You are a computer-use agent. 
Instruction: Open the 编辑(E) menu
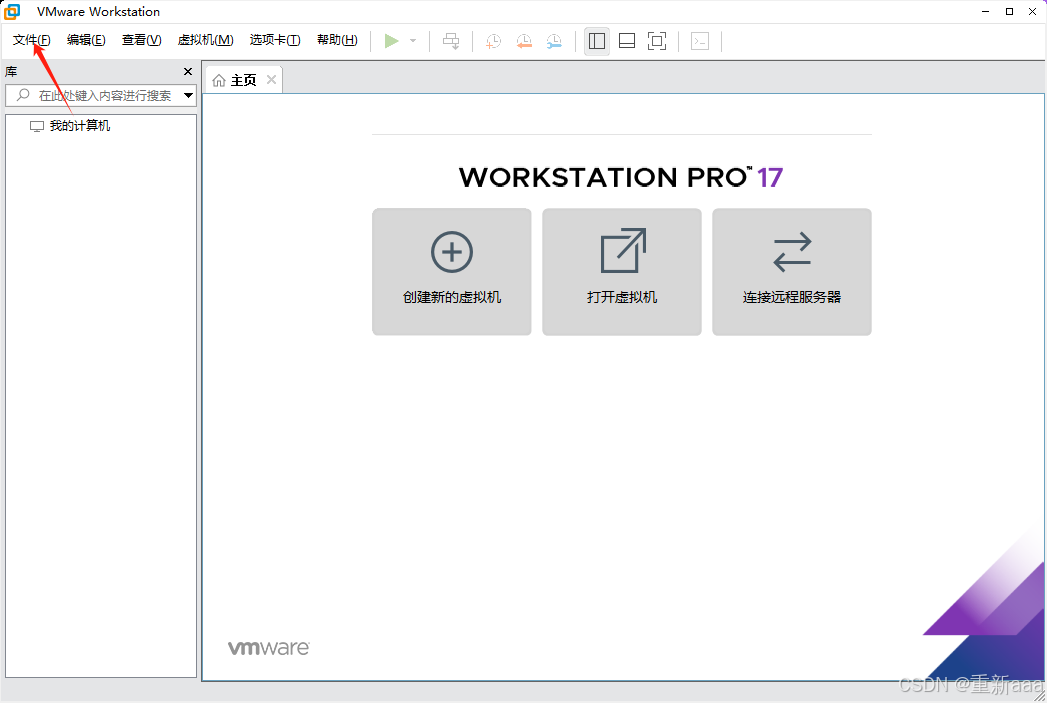click(86, 40)
